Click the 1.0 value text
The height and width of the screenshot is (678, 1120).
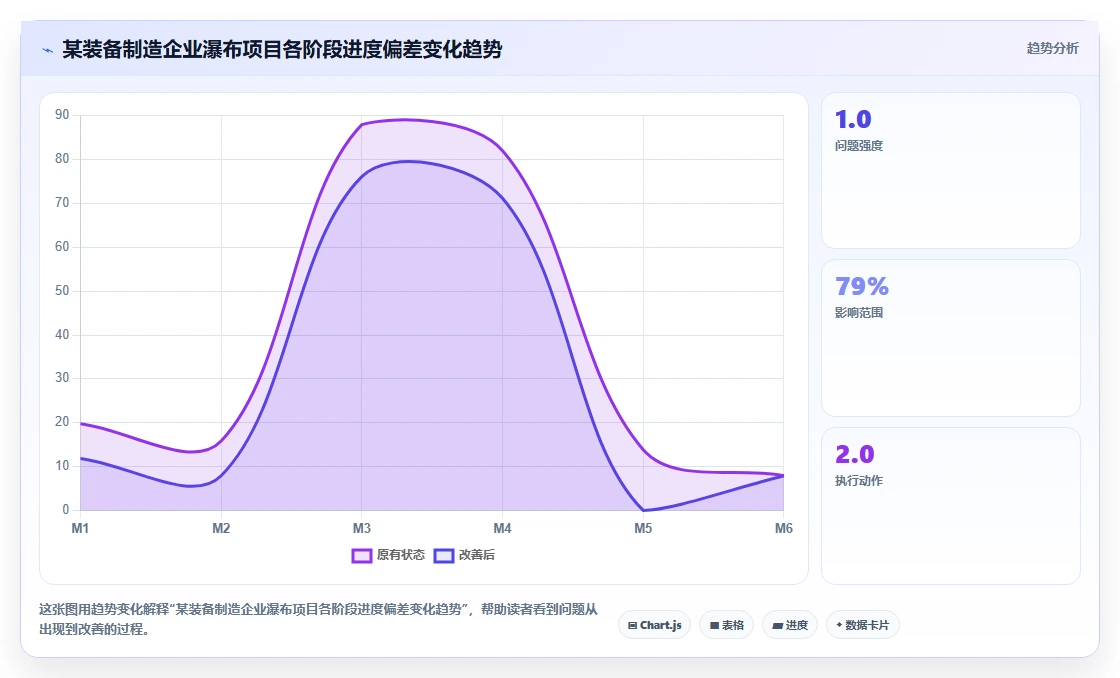pyautogui.click(x=853, y=119)
